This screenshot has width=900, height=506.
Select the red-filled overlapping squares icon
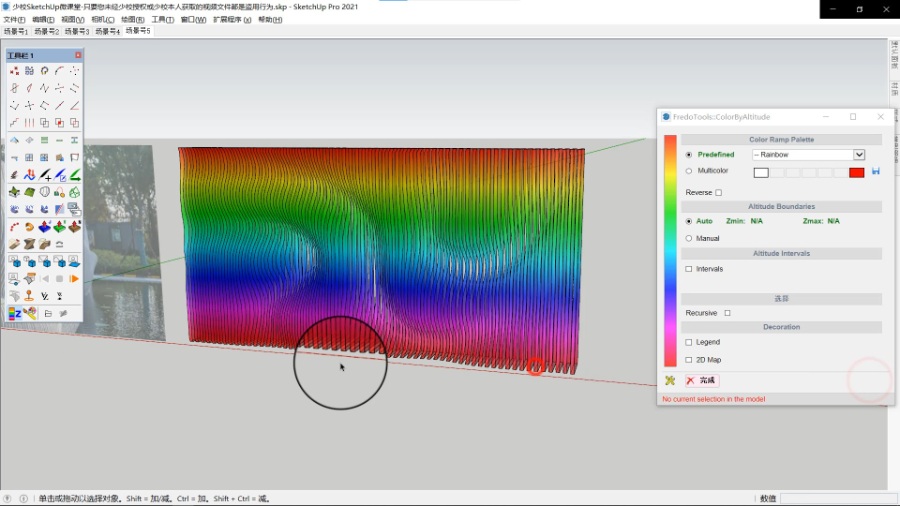pos(59,123)
